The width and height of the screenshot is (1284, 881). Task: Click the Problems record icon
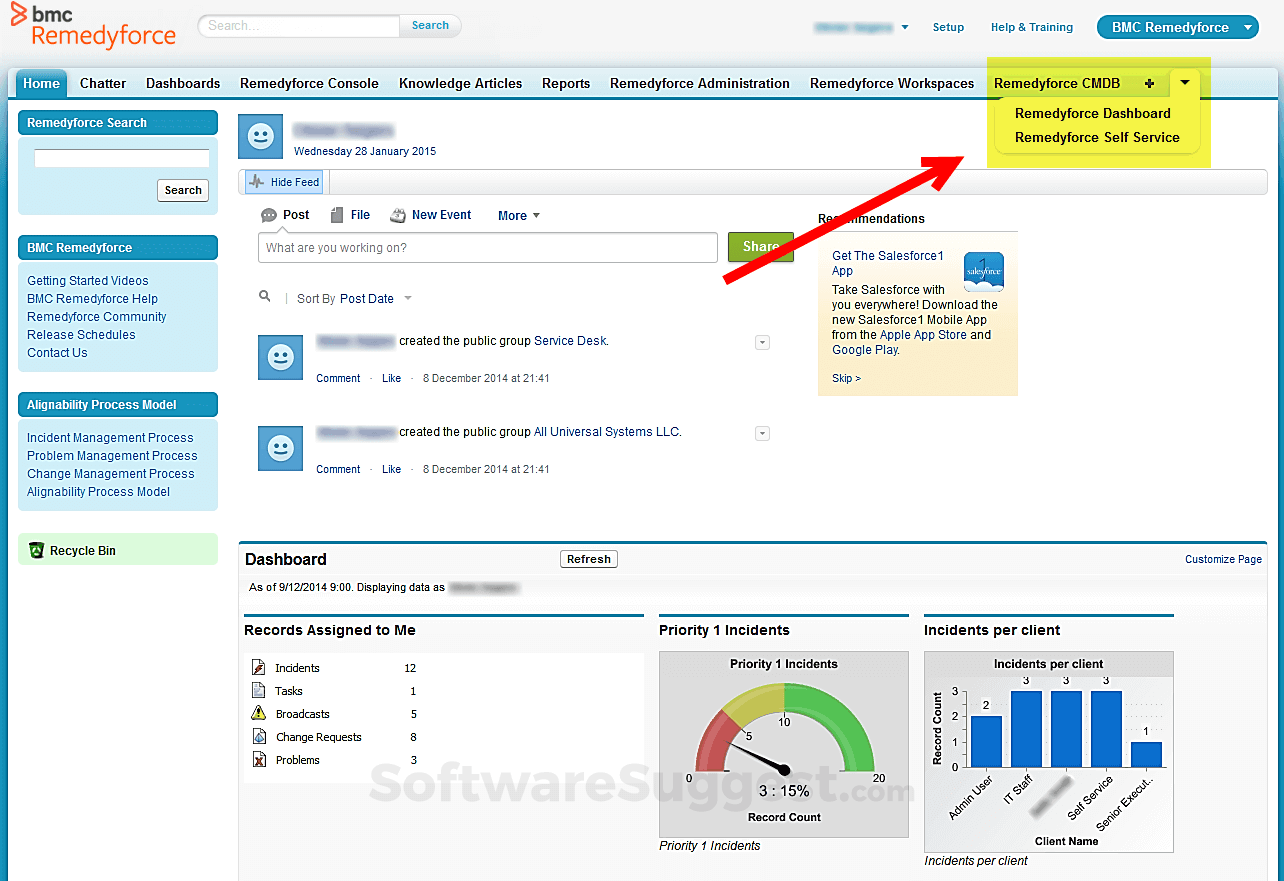(259, 759)
